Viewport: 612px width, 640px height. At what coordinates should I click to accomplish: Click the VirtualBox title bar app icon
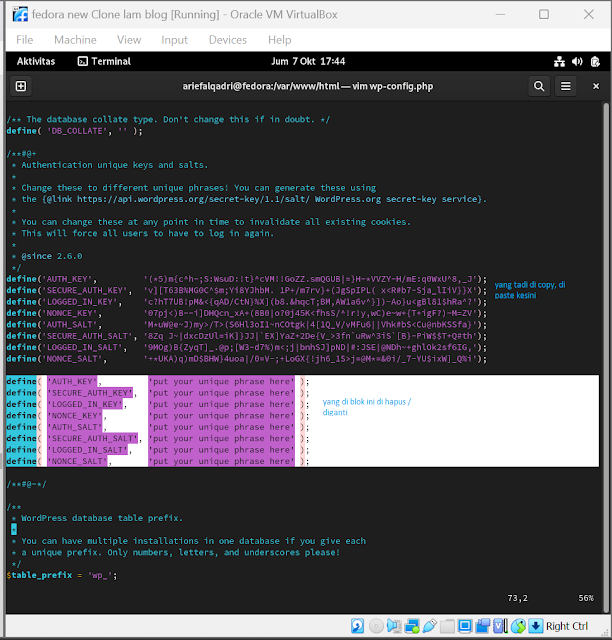pyautogui.click(x=20, y=14)
